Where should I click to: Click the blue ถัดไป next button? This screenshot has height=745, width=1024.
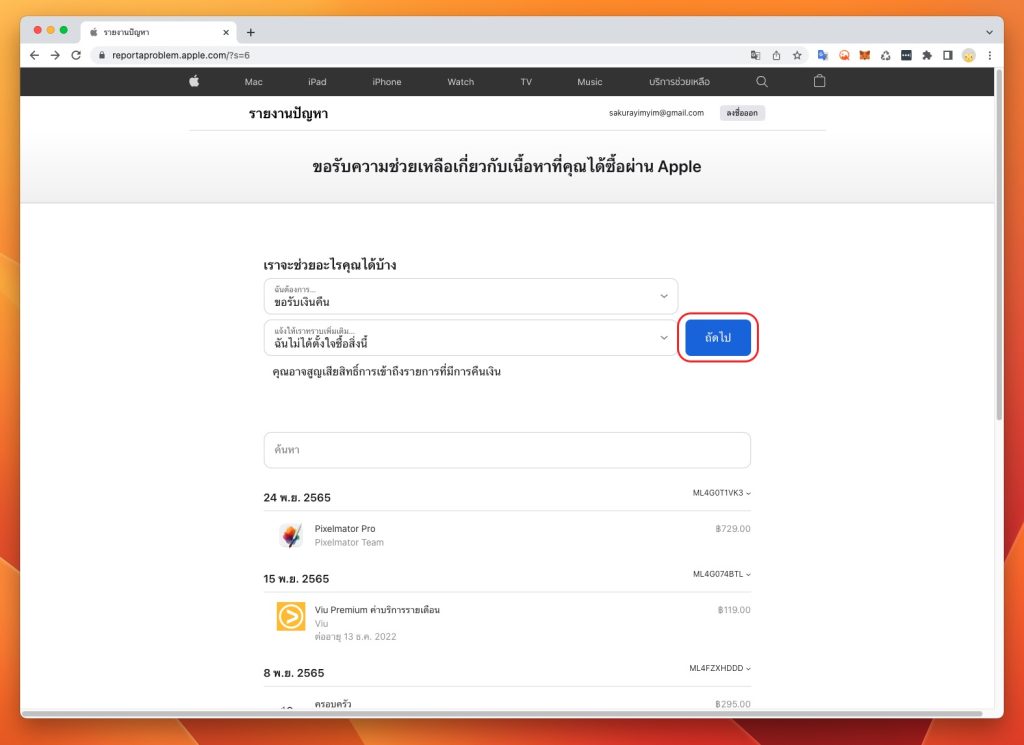click(x=717, y=338)
